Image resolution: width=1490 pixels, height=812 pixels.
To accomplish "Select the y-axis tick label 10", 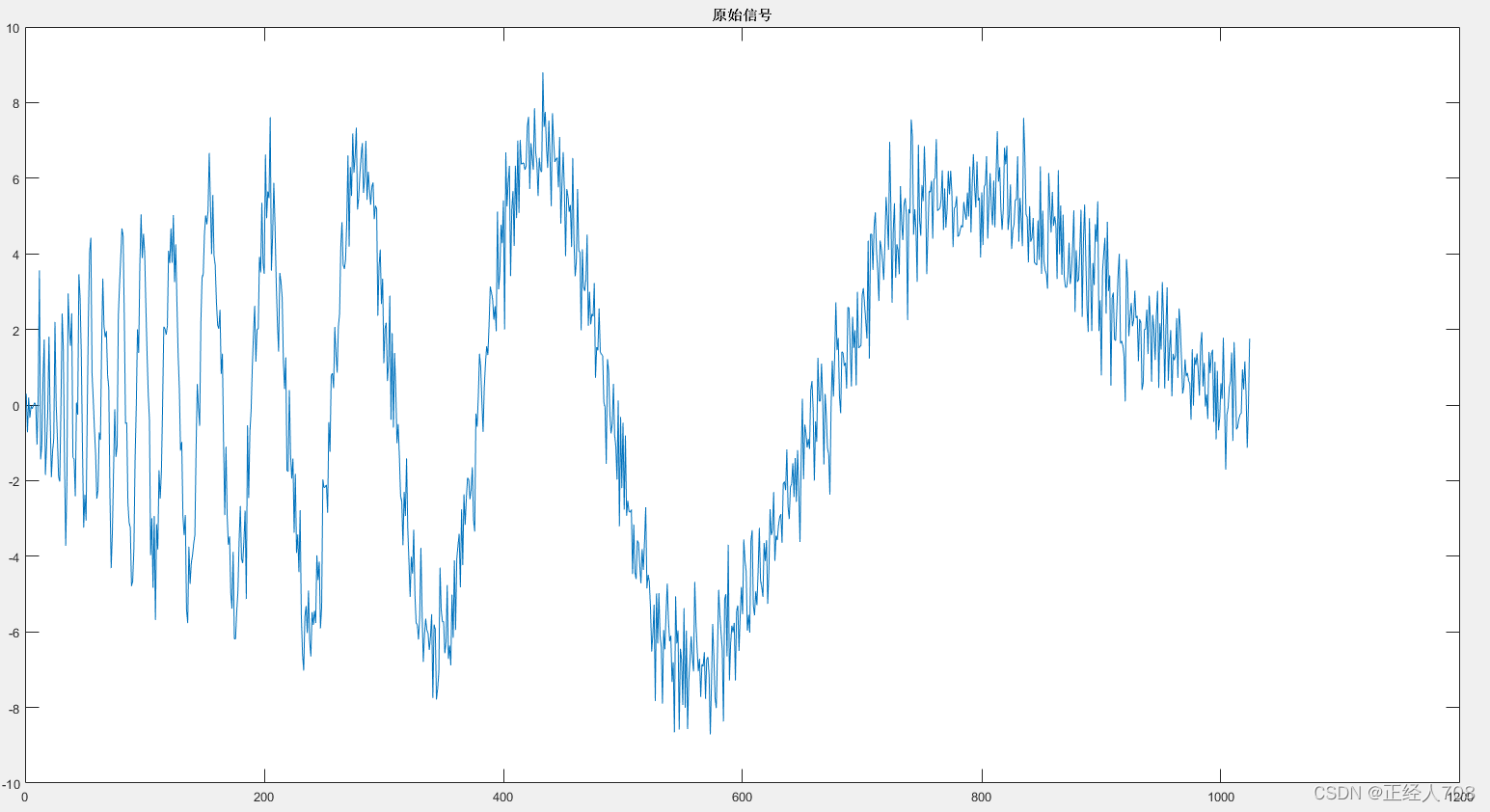I will (13, 28).
